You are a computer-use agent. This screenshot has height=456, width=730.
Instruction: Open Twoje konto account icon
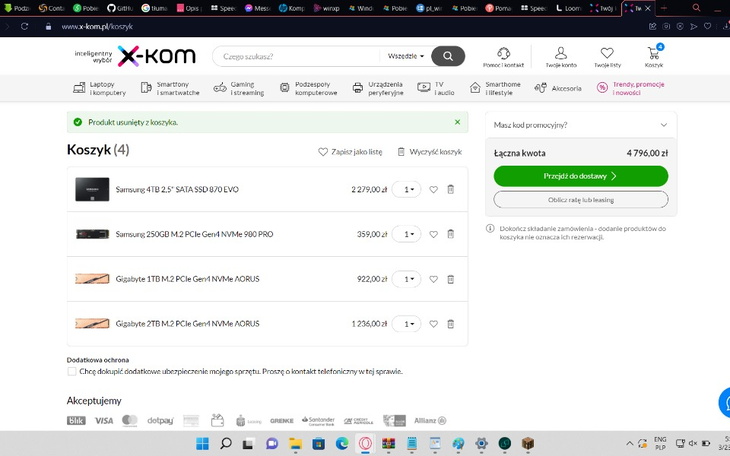point(560,54)
